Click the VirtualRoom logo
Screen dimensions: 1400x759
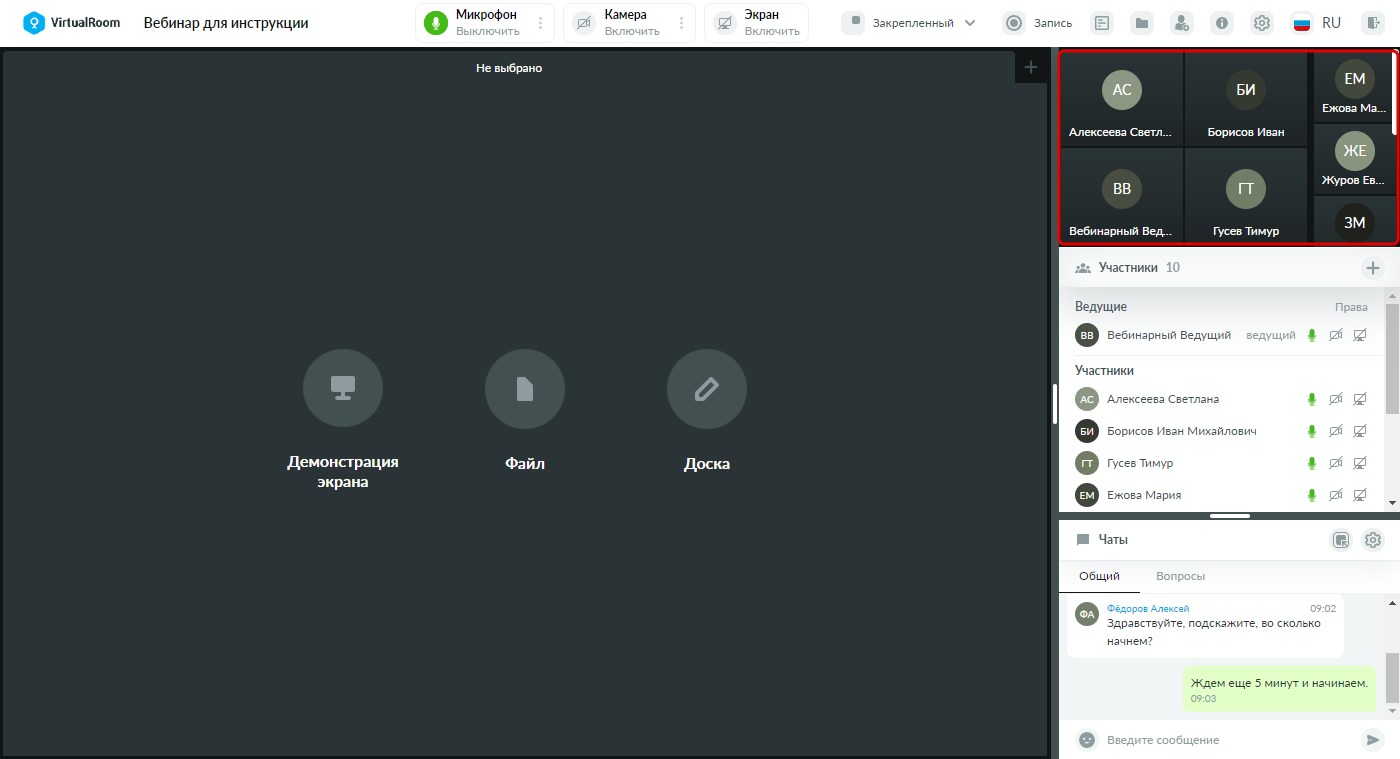click(x=72, y=22)
